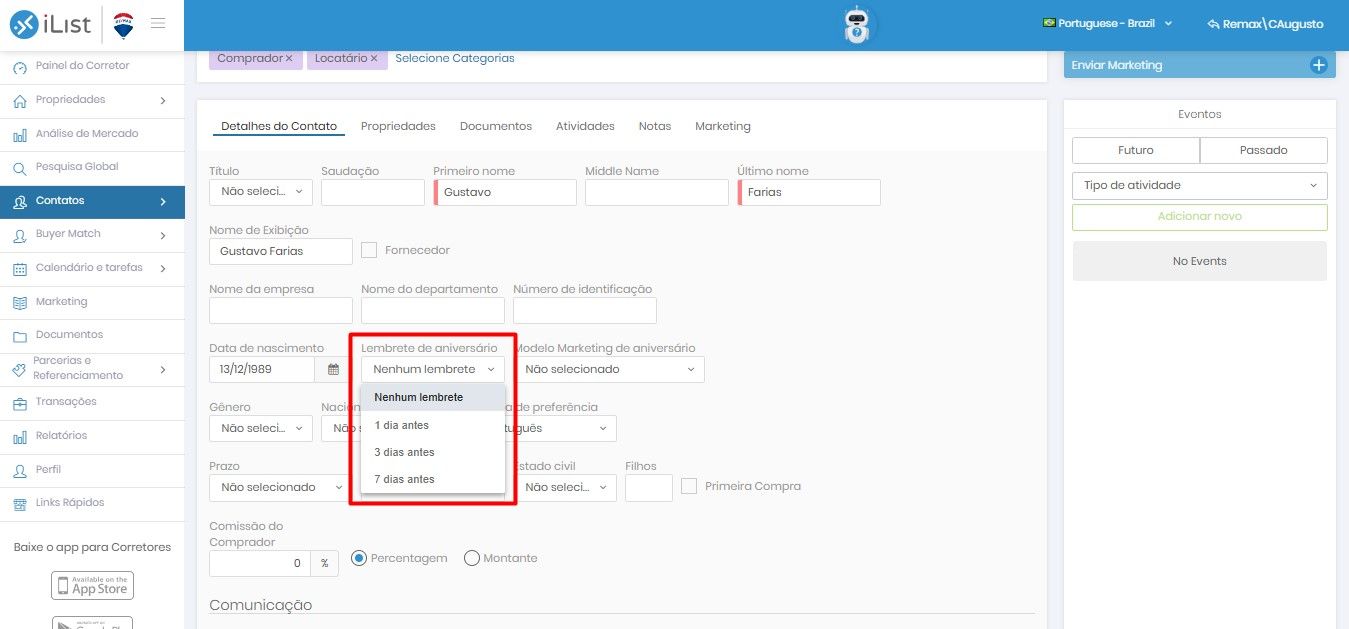The width and height of the screenshot is (1349, 629).
Task: Select the Percentagem radio button
Action: [x=359, y=558]
